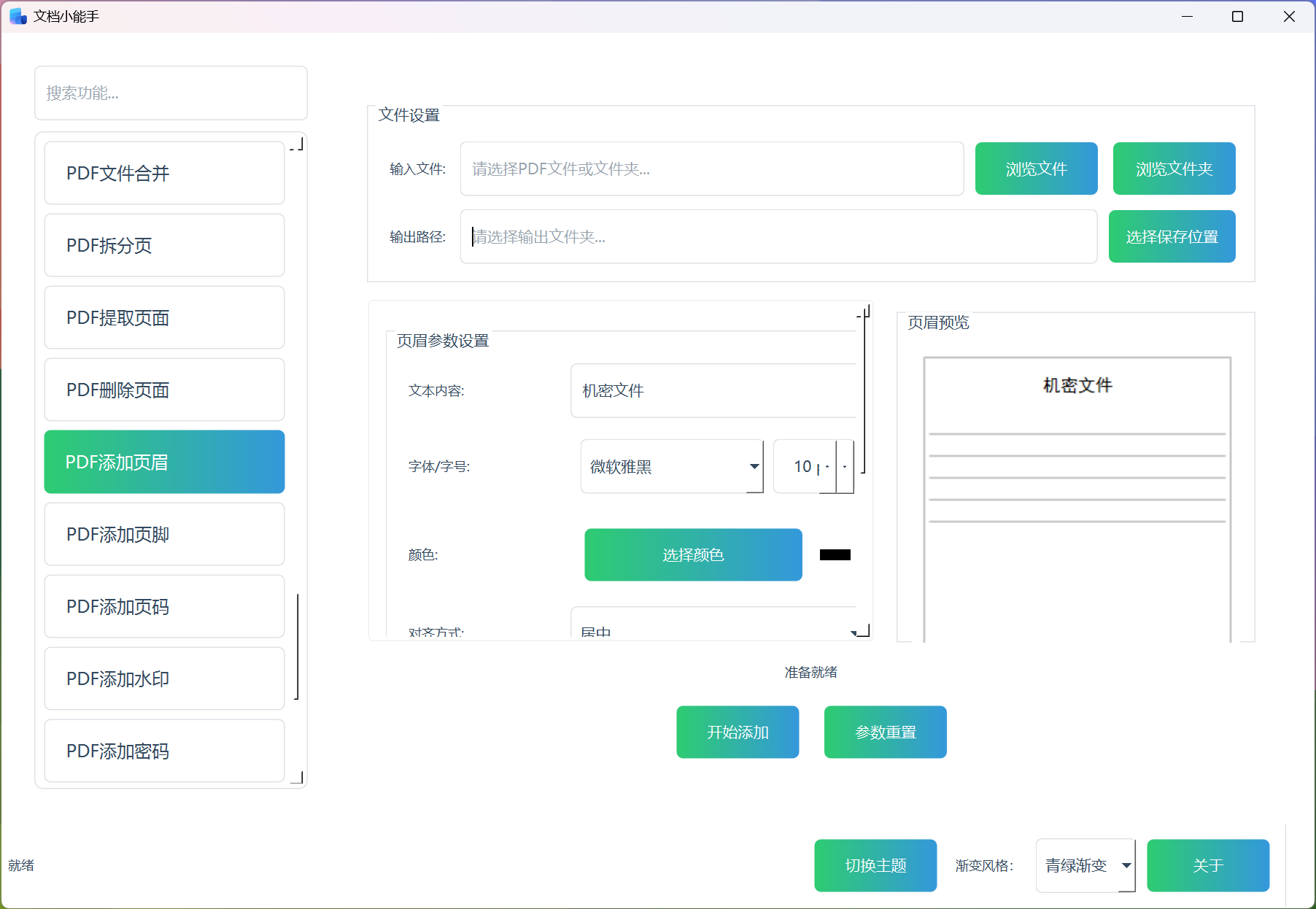1316x909 pixels.
Task: Click 开始添加 to start adding headers
Action: [737, 732]
